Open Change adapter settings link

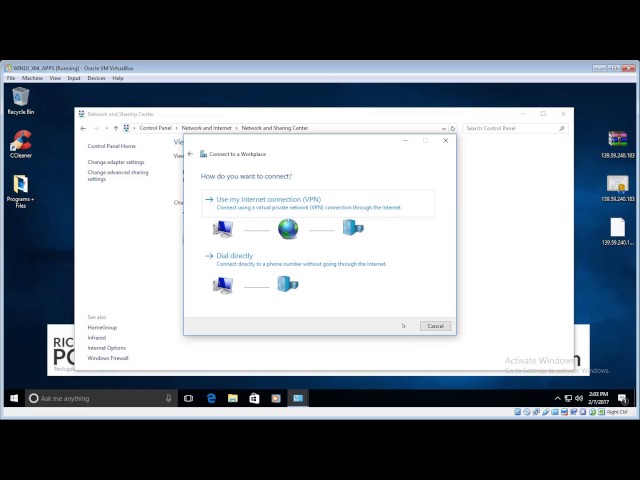coord(116,162)
